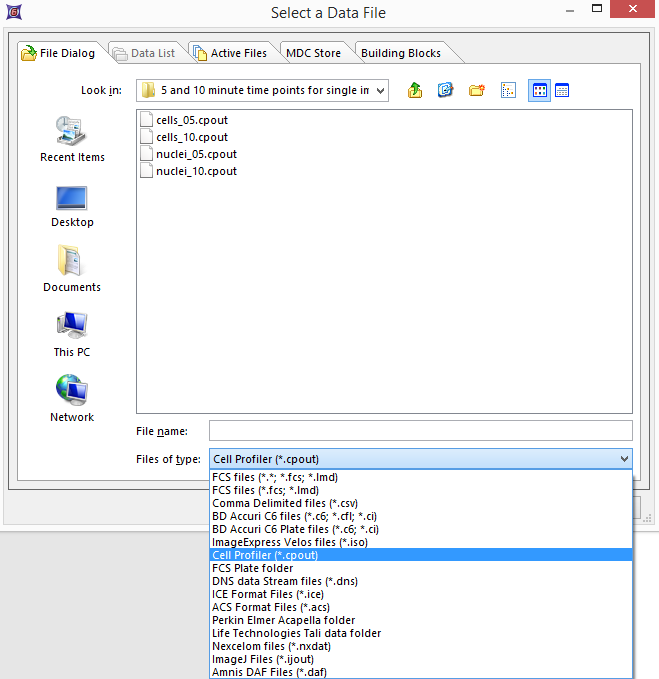Screen dimensions: 659x679
Task: Collapse the Files of type dropdown
Action: pos(624,459)
